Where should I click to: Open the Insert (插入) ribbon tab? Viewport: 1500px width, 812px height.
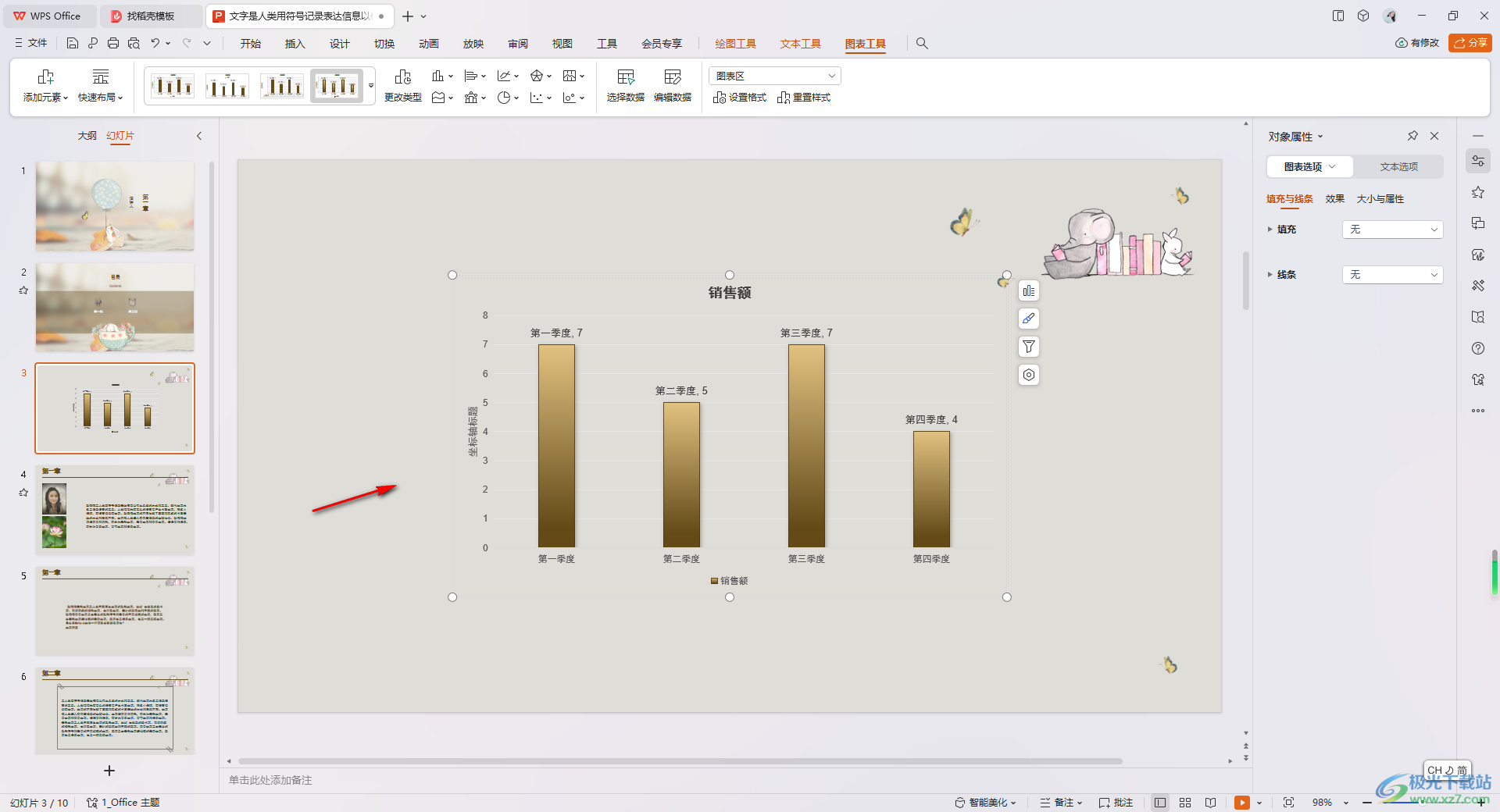295,44
